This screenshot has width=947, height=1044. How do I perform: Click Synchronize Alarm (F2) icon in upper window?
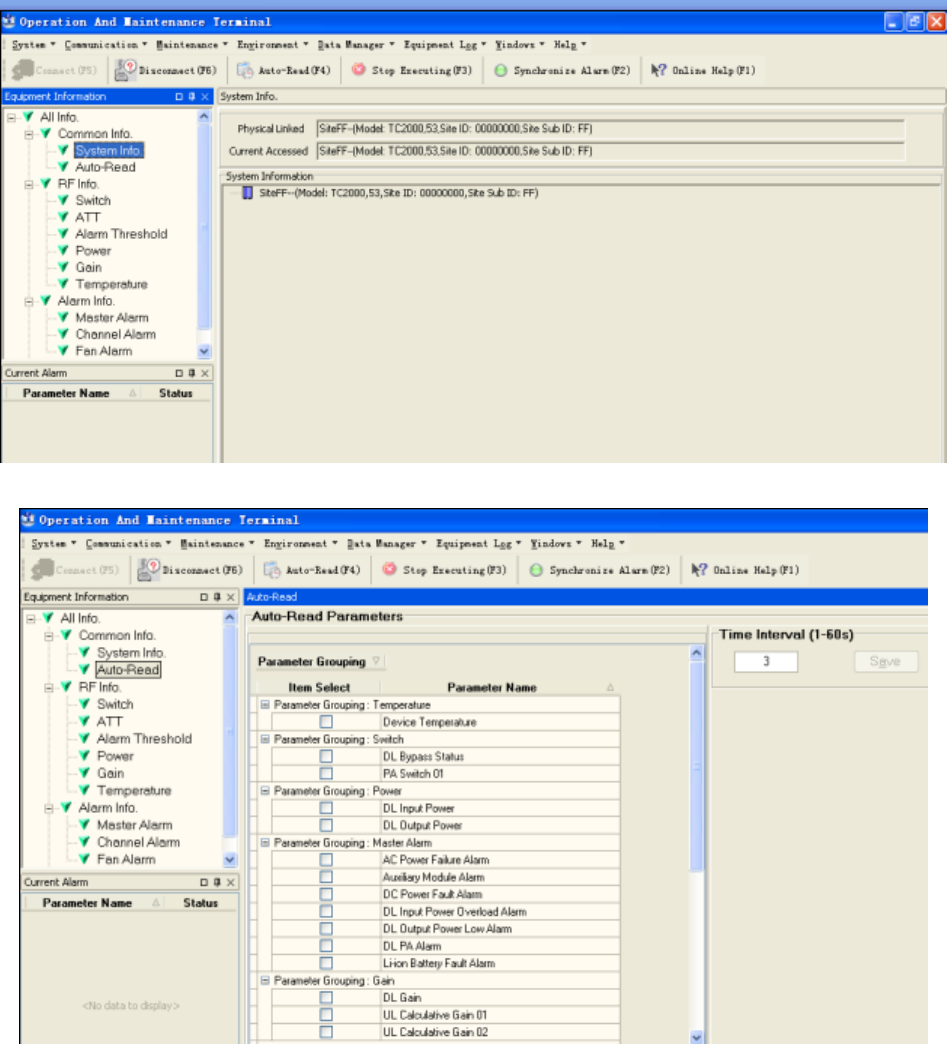500,70
